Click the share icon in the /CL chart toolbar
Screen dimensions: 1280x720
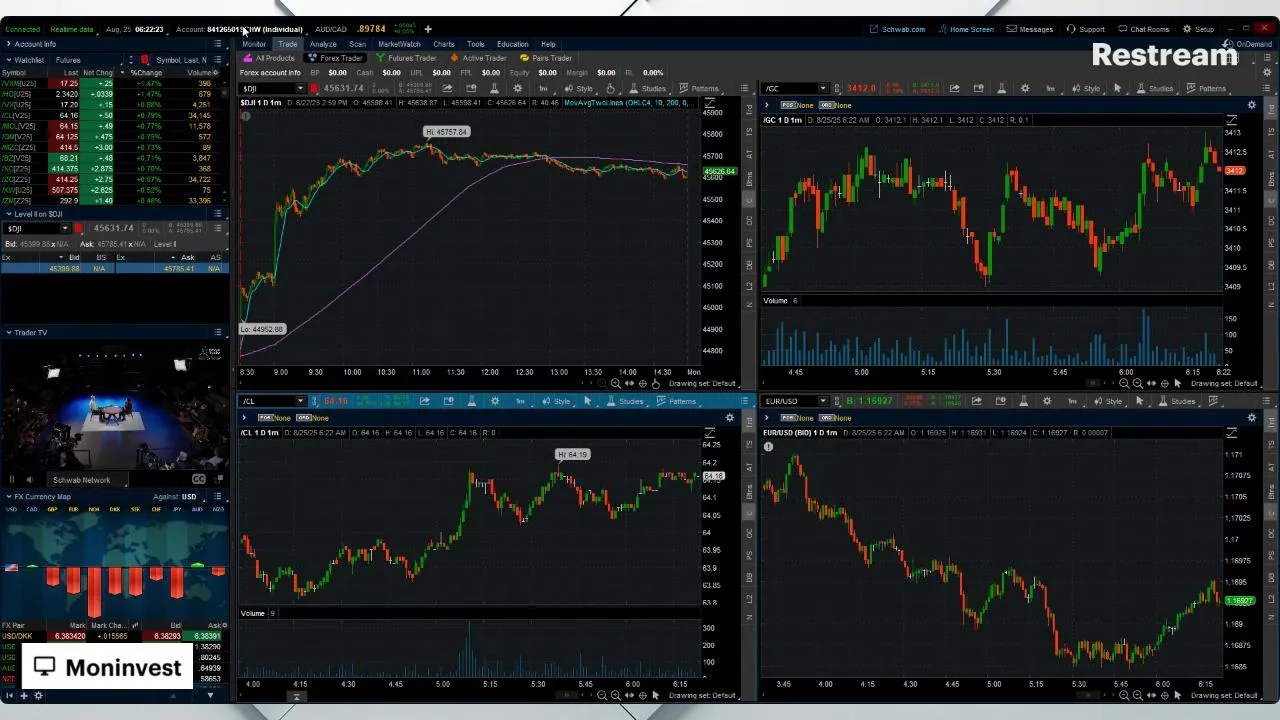(425, 401)
